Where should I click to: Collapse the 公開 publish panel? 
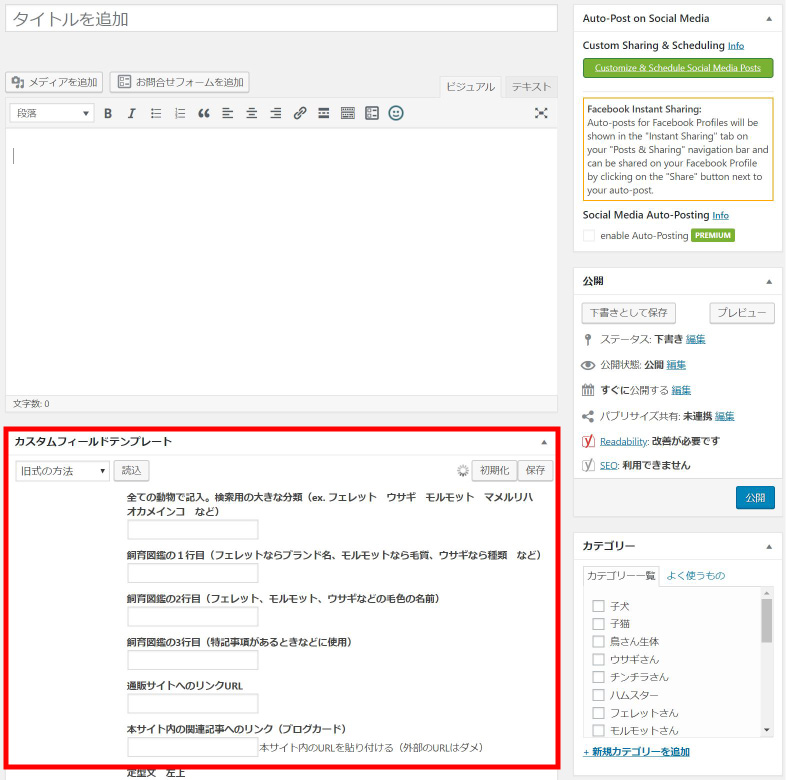click(768, 282)
